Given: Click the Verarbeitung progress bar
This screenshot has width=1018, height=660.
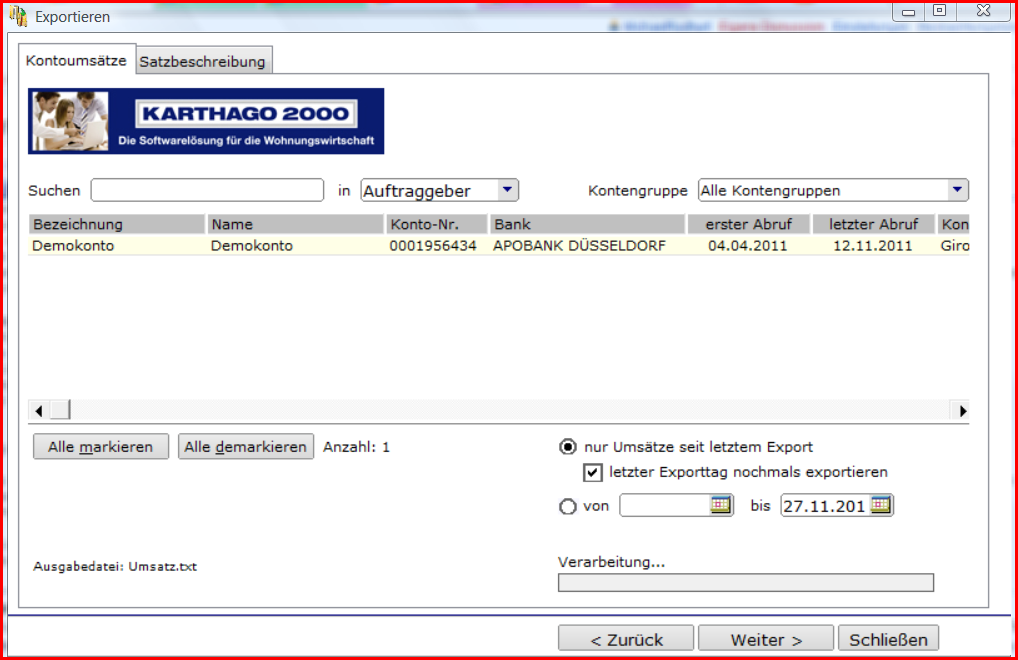Looking at the screenshot, I should pyautogui.click(x=746, y=583).
